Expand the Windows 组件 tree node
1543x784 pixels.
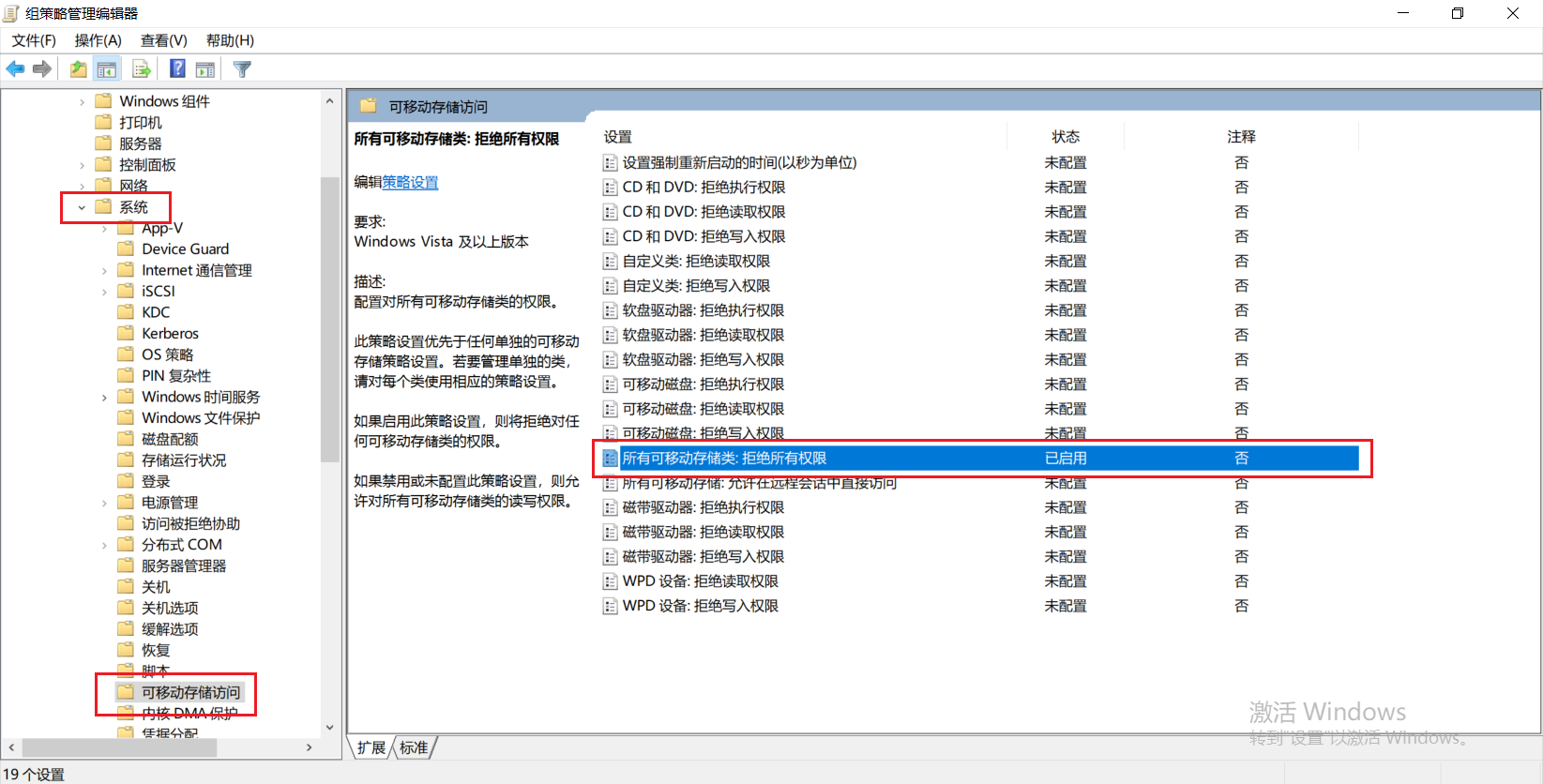[x=82, y=101]
